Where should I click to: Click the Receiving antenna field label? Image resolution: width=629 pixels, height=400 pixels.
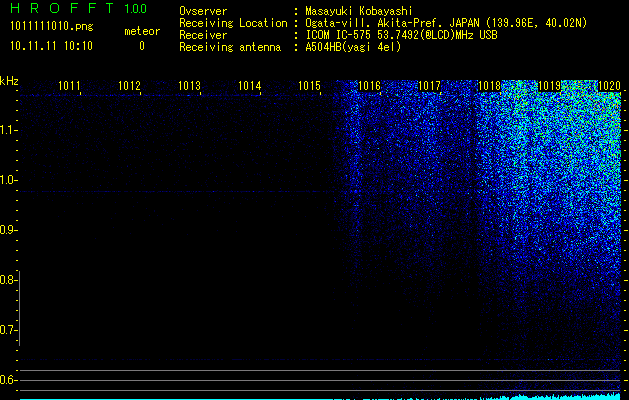click(230, 47)
